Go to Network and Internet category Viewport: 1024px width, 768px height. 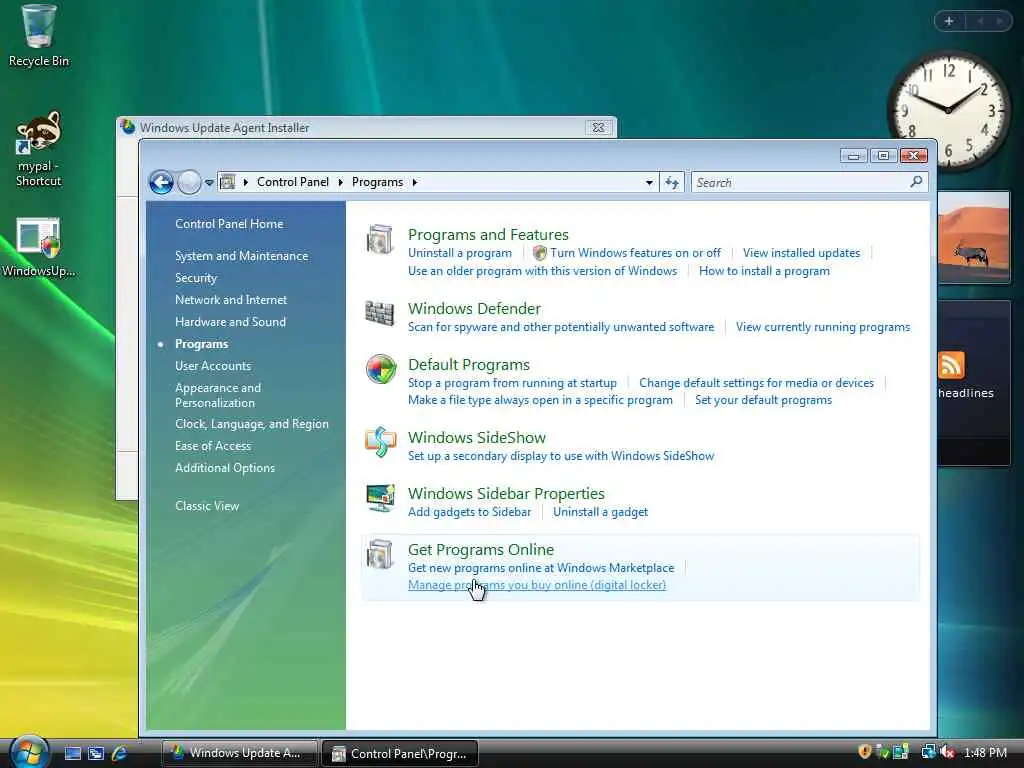(x=231, y=300)
